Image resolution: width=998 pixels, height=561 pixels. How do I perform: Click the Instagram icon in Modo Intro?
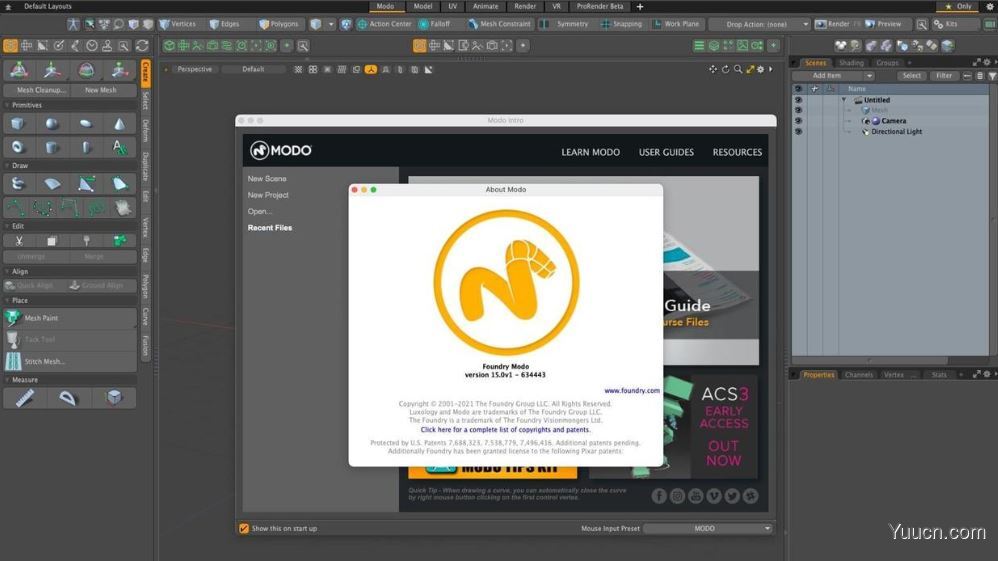(677, 496)
